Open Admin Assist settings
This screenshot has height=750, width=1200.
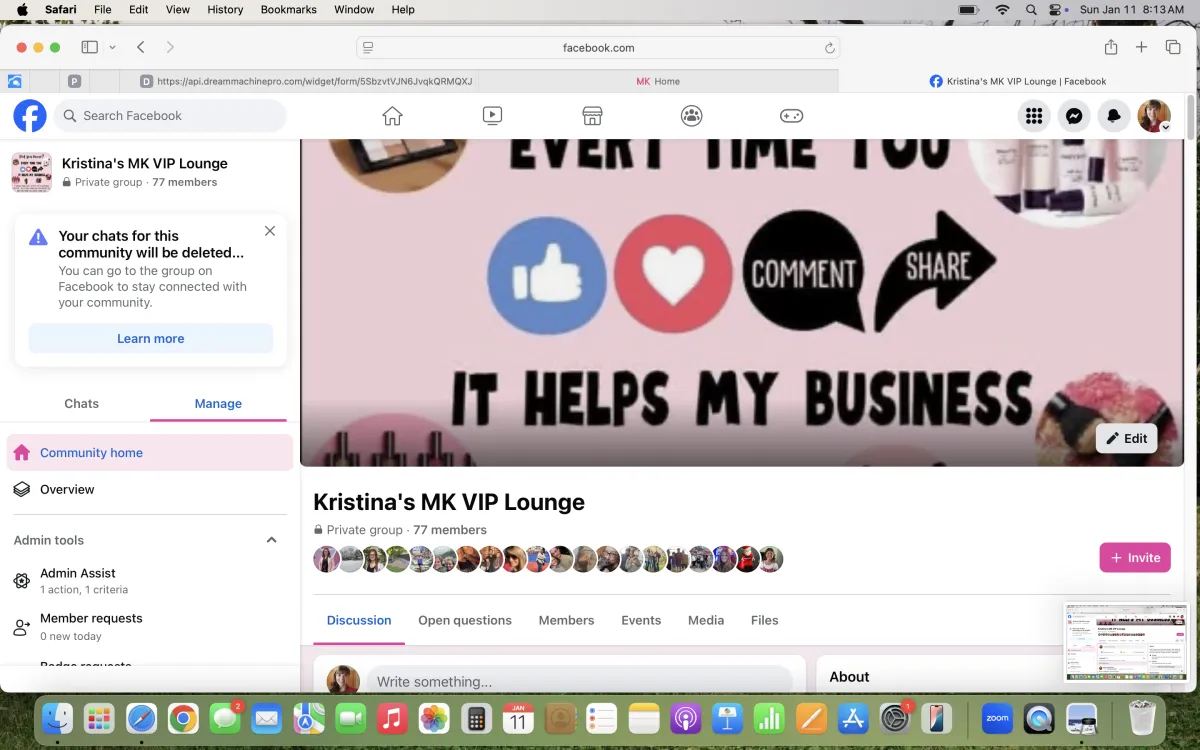coord(150,580)
